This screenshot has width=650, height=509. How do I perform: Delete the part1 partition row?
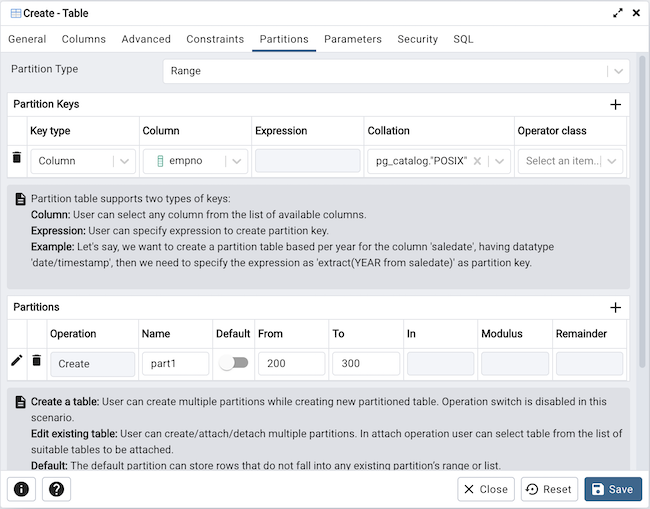tap(37, 361)
